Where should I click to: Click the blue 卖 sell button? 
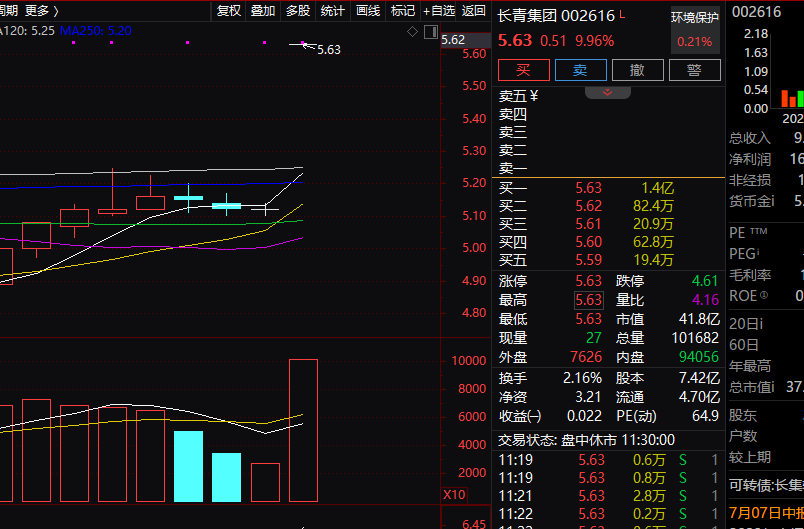pos(580,70)
